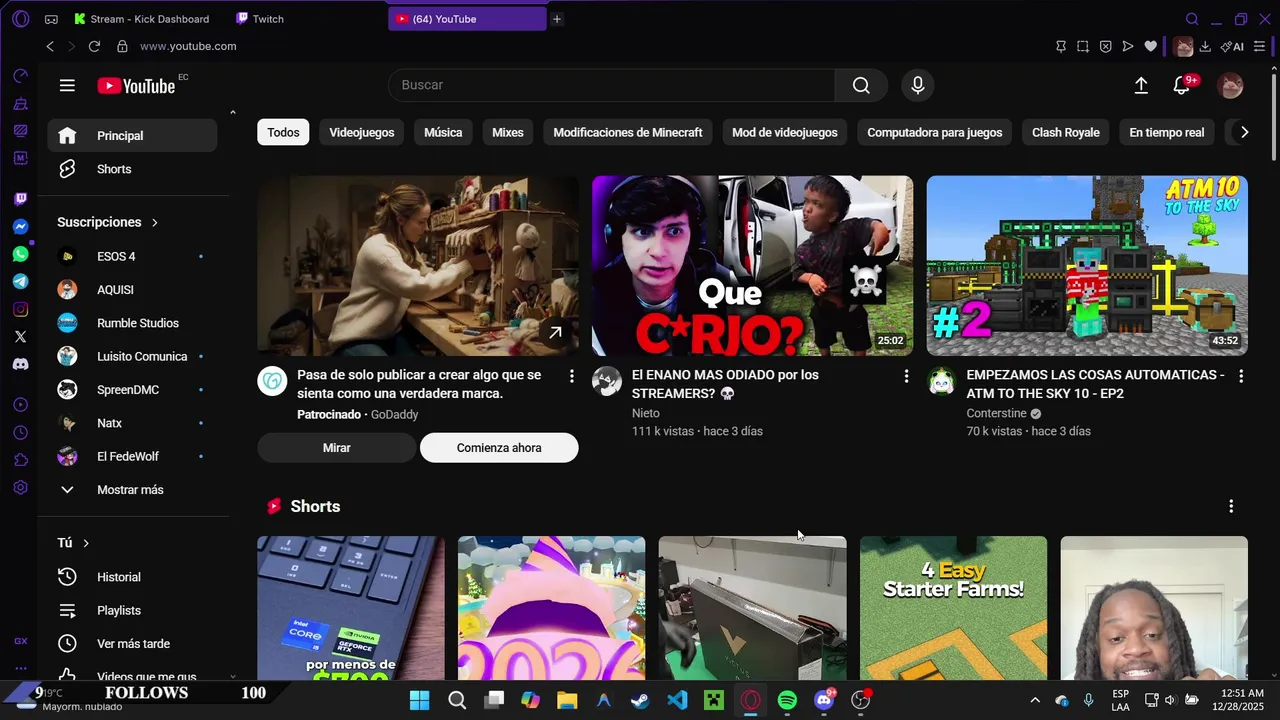
Task: Click the YouTube Buscar search field
Action: coord(611,86)
